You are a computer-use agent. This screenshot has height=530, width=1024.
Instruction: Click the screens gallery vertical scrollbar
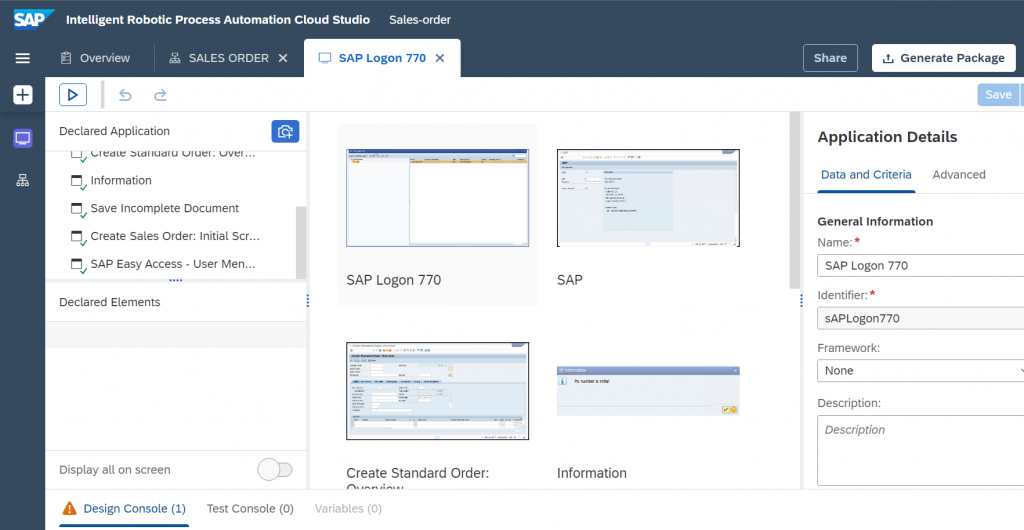click(795, 200)
